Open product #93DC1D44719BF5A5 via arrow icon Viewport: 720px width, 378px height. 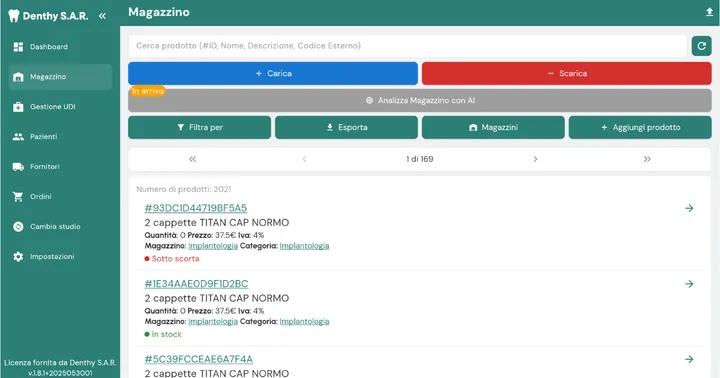click(689, 208)
